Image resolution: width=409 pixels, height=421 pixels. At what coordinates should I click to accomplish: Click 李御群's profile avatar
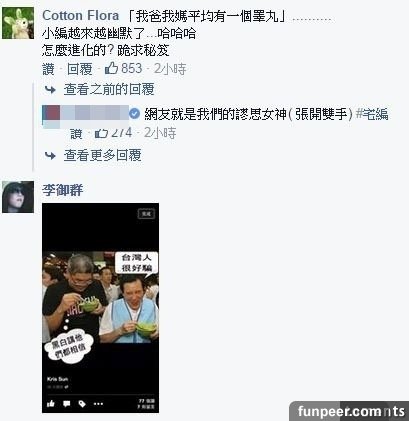click(x=18, y=197)
